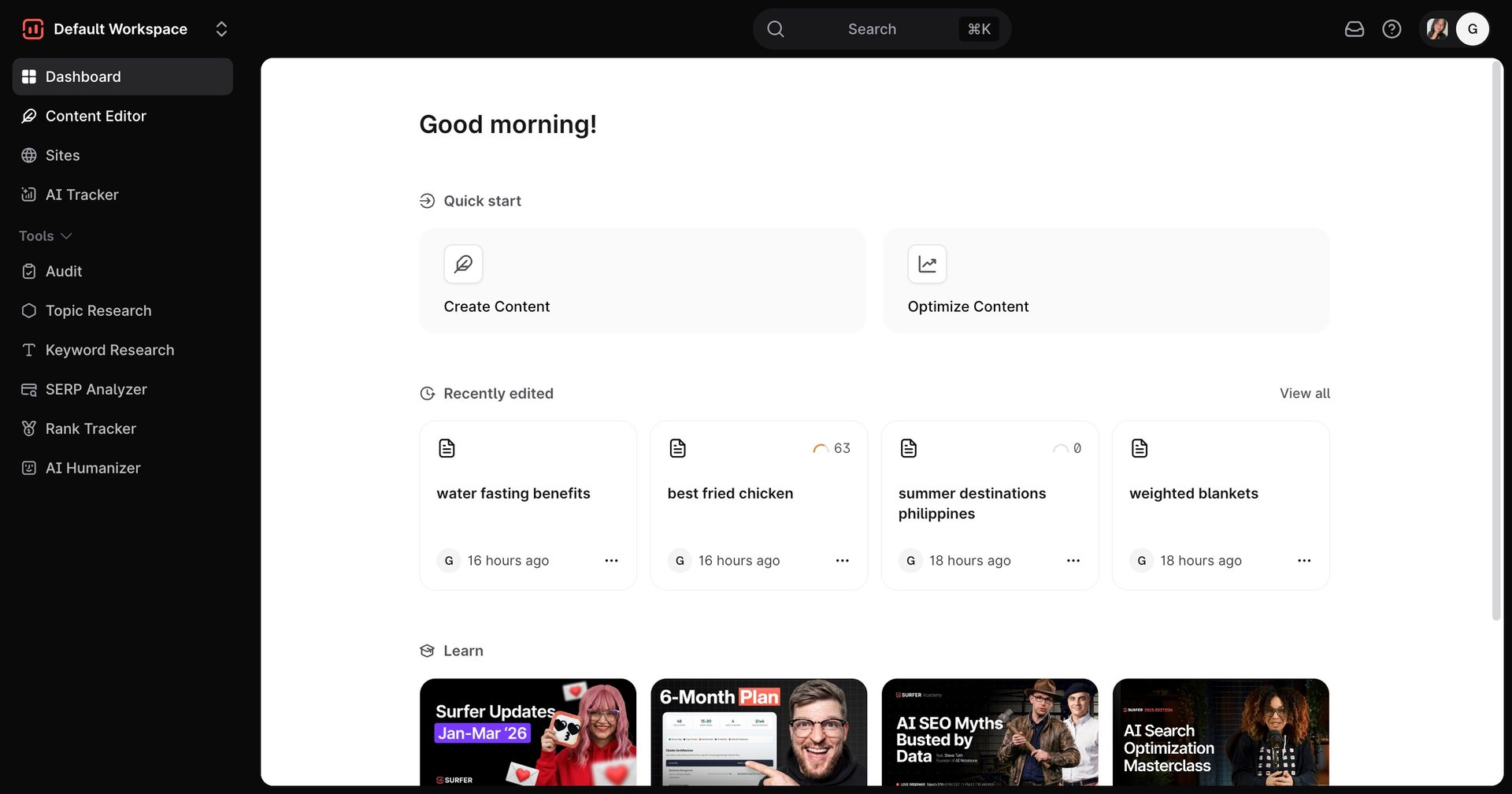1512x794 pixels.
Task: Open Keyword Research tool
Action: (109, 350)
